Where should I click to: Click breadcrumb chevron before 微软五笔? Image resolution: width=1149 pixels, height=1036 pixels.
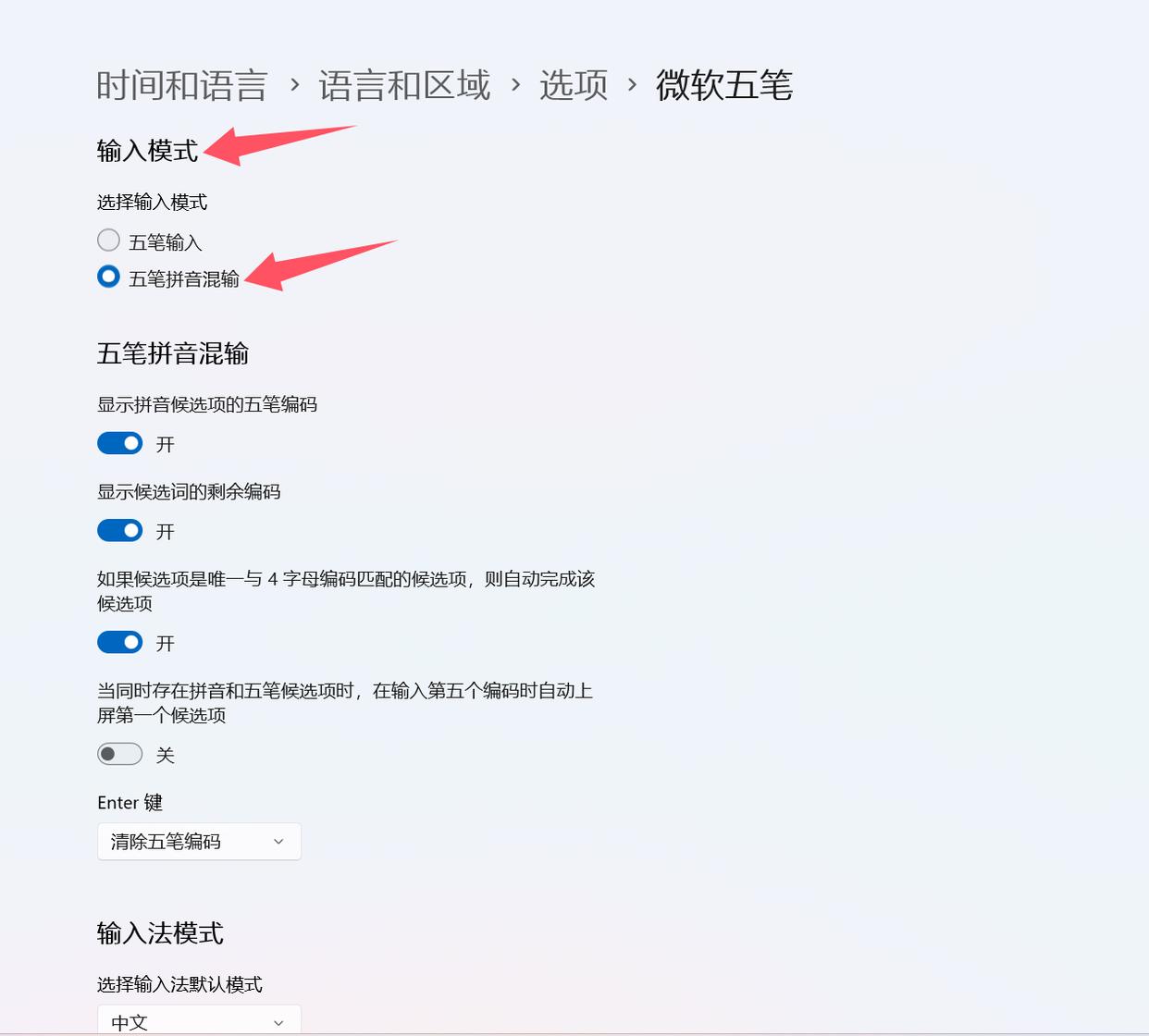click(632, 85)
